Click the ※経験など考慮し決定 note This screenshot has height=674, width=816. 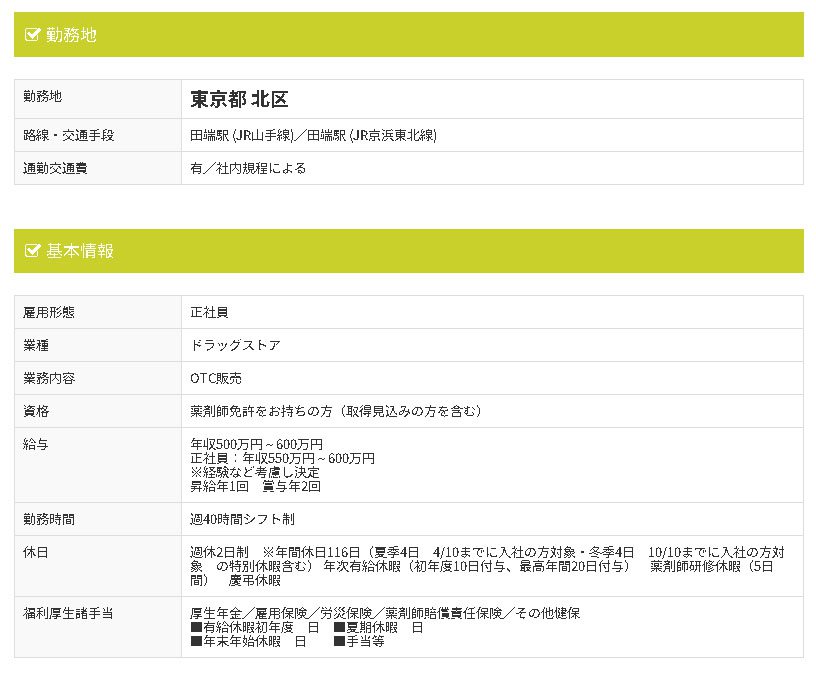point(255,473)
